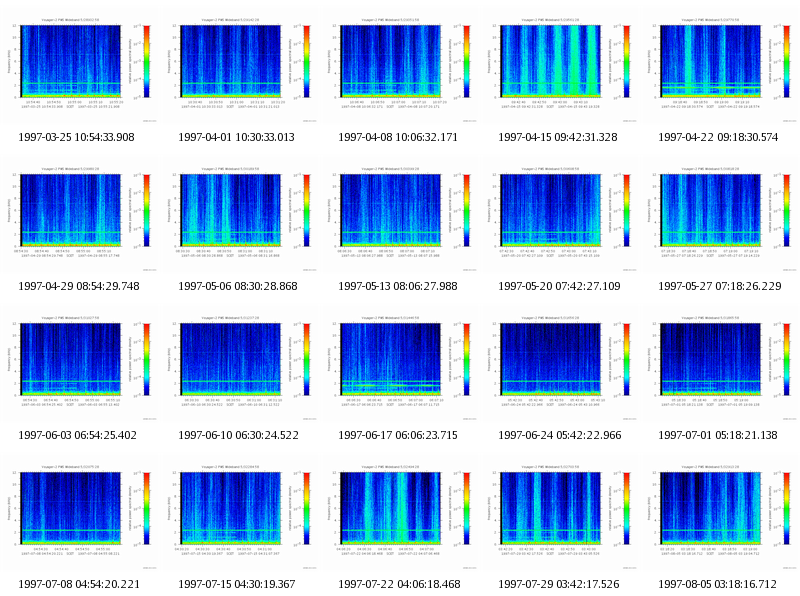Click the caption text 1997-07-15 04:30:19.367
This screenshot has height=596, width=800.
[236, 584]
